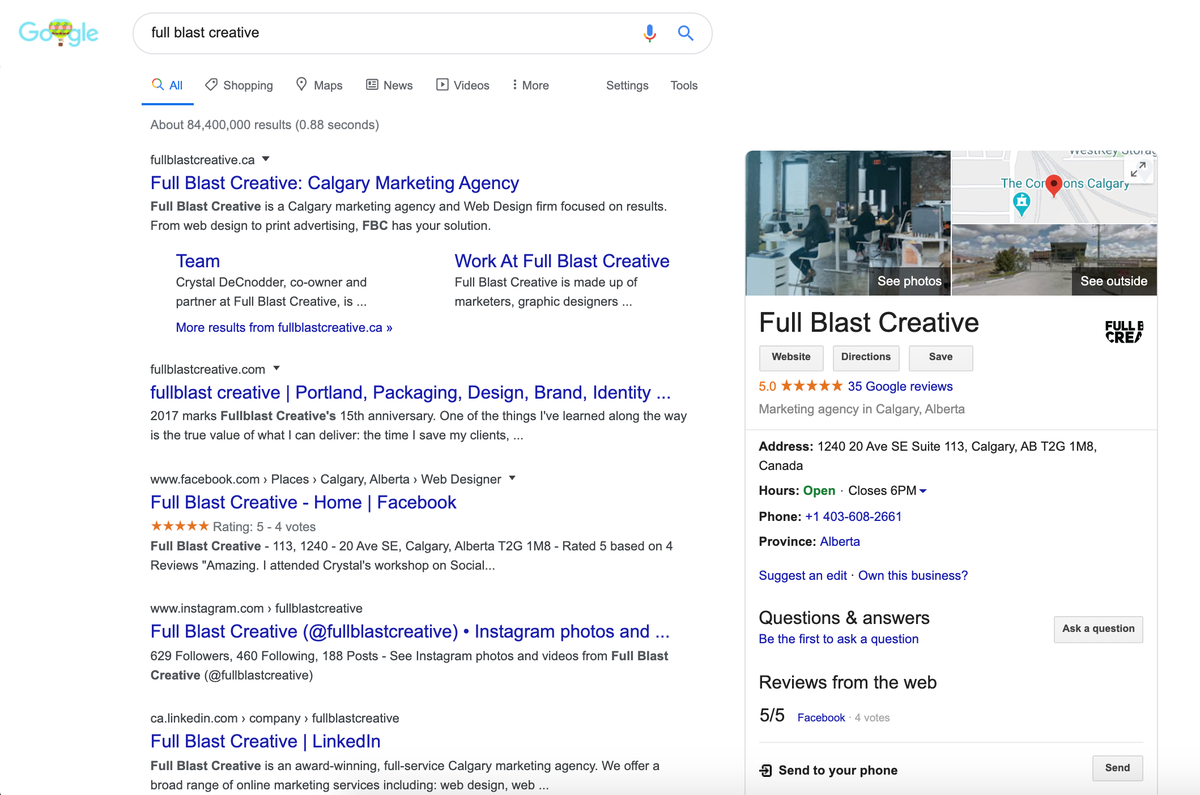Image resolution: width=1200 pixels, height=795 pixels.
Task: Switch to the Shopping tab
Action: [x=239, y=85]
